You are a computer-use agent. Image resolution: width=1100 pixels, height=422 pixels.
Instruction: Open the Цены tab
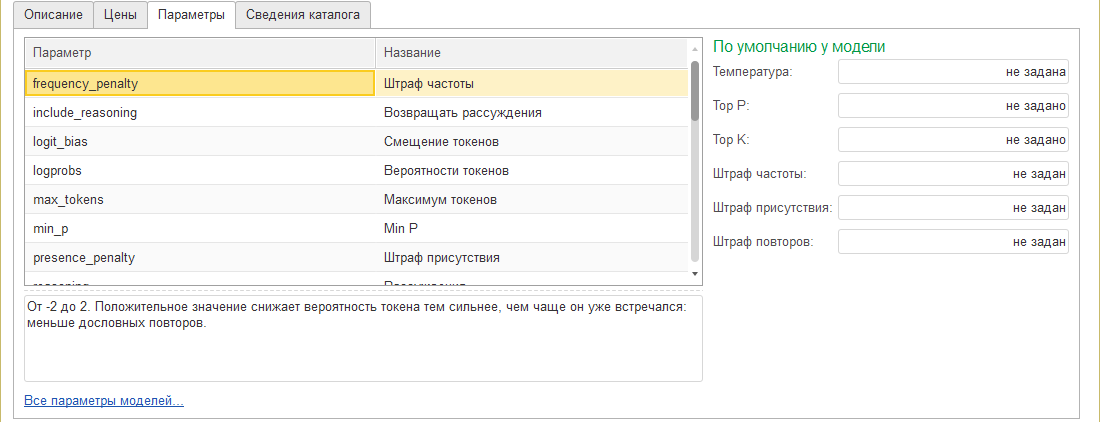pyautogui.click(x=120, y=15)
